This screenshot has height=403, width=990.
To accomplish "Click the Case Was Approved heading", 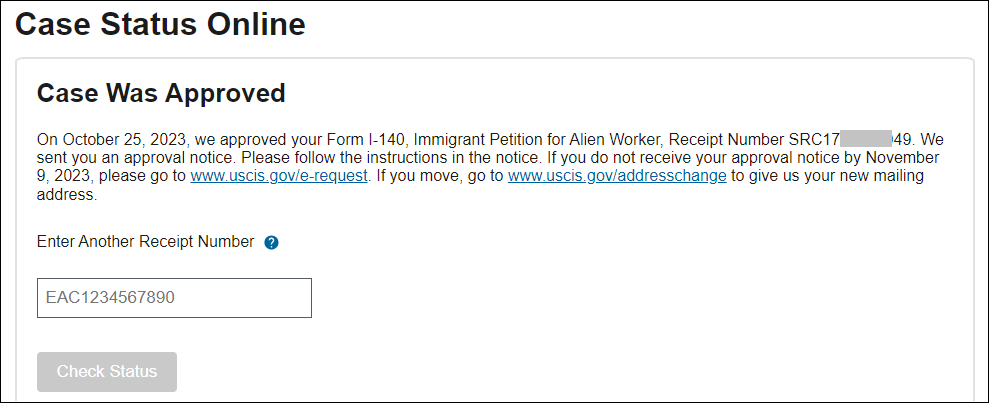I will tap(161, 94).
